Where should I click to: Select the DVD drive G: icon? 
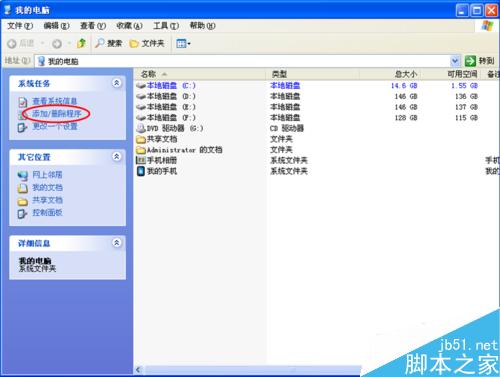(141, 128)
